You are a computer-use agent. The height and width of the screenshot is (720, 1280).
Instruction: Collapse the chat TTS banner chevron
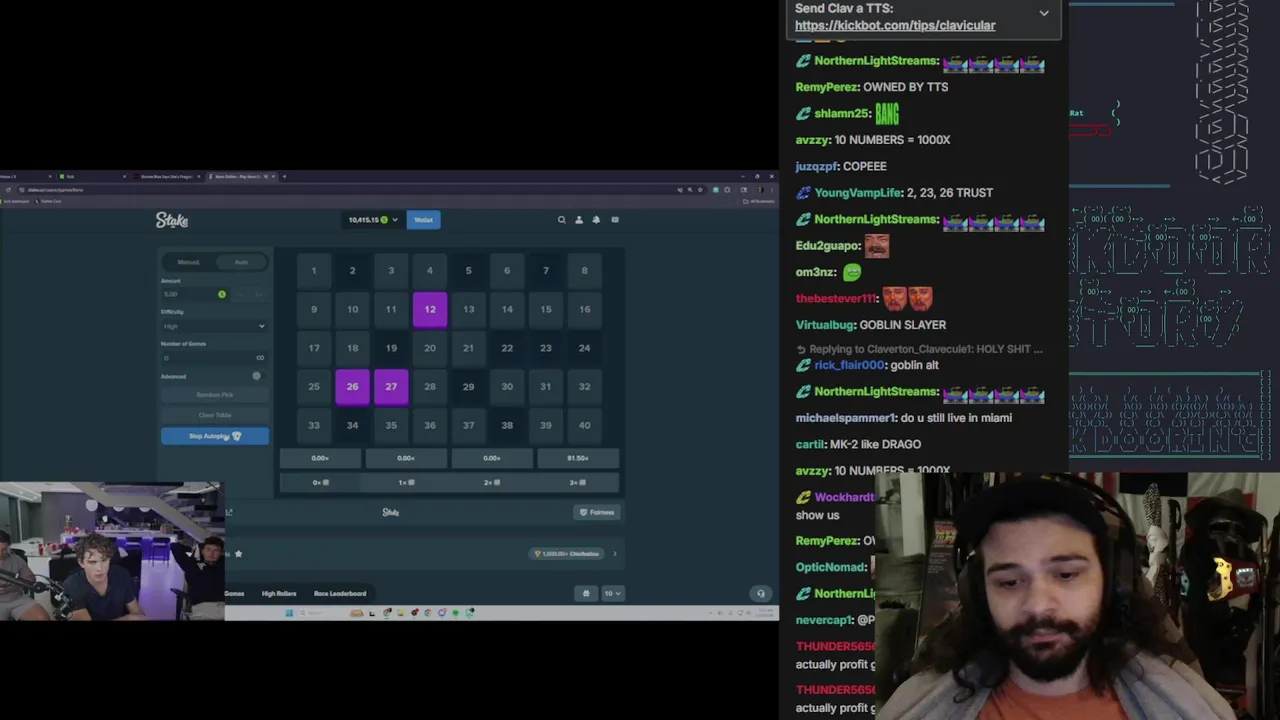1044,14
